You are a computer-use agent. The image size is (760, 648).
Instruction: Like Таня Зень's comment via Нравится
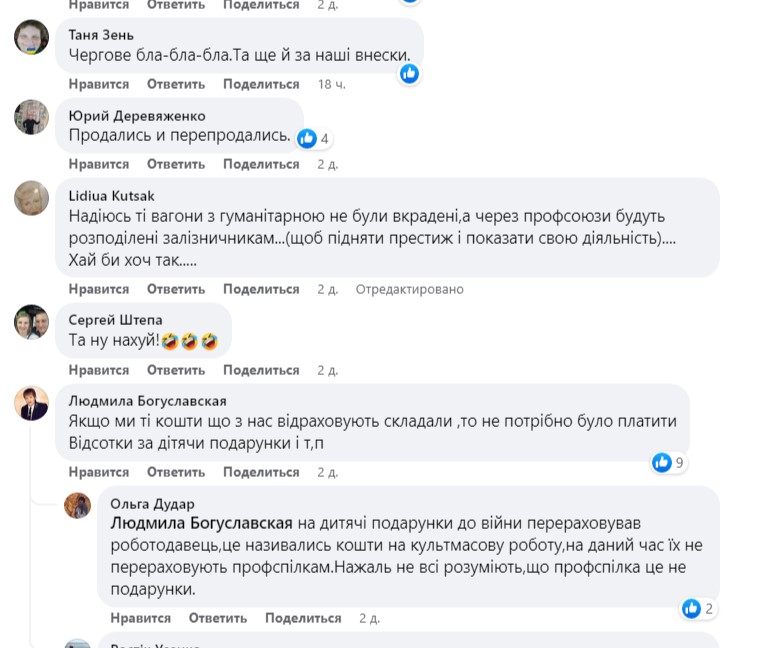tap(99, 84)
